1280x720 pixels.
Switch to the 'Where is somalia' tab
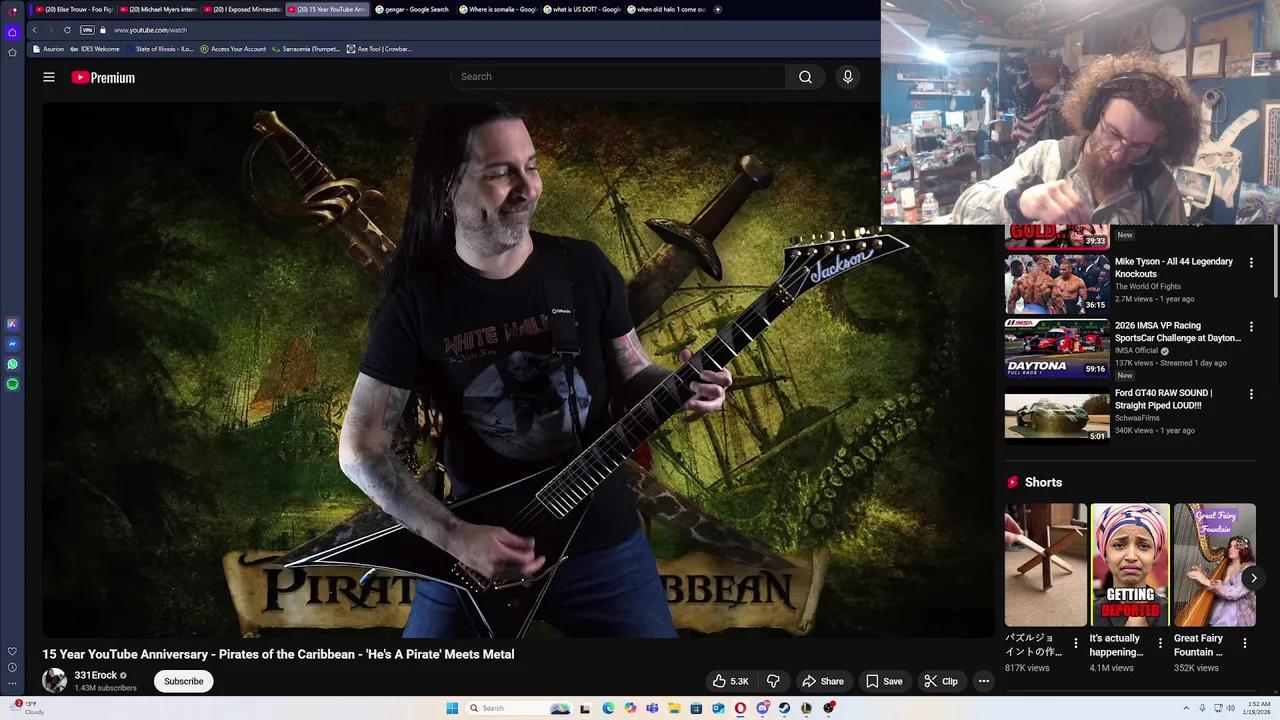(497, 9)
